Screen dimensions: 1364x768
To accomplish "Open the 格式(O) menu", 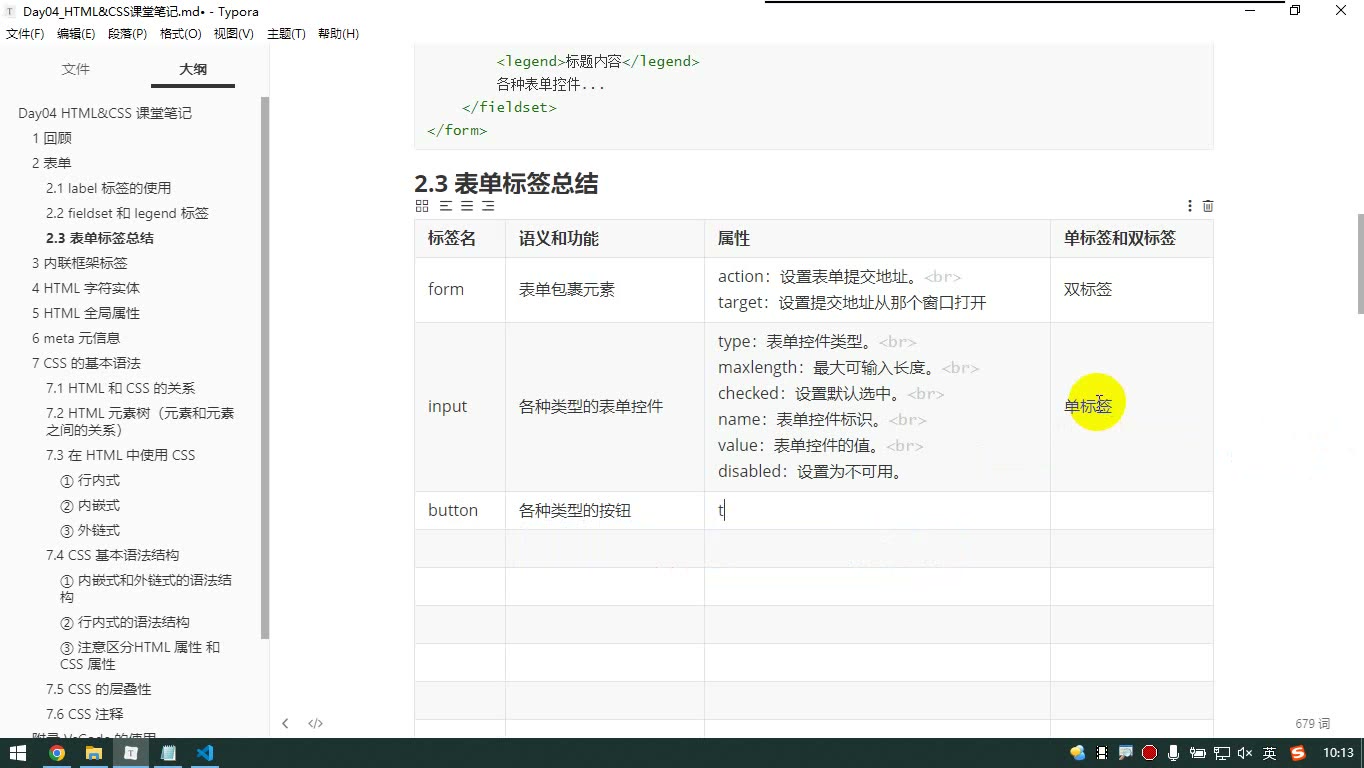I will point(181,34).
